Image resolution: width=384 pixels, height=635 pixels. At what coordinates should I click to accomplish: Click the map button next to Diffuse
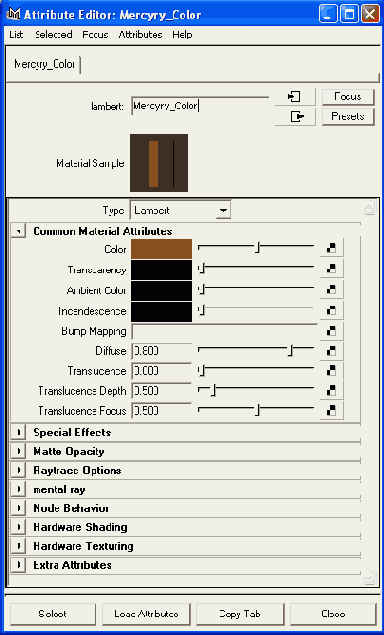pos(331,351)
